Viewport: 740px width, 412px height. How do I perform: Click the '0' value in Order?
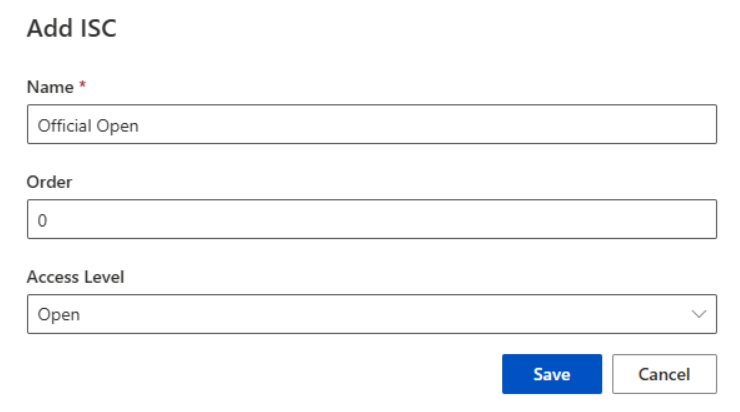pyautogui.click(x=42, y=220)
